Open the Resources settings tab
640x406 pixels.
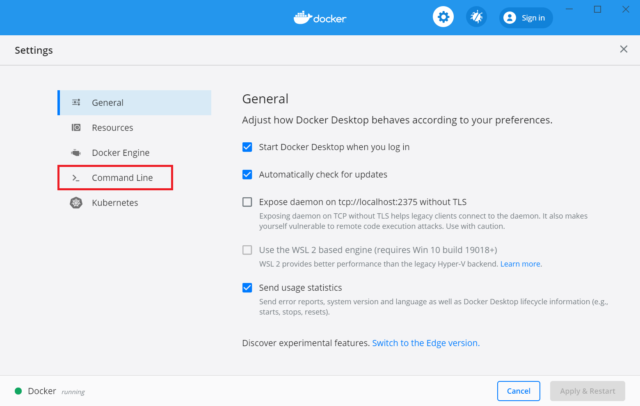(134, 128)
